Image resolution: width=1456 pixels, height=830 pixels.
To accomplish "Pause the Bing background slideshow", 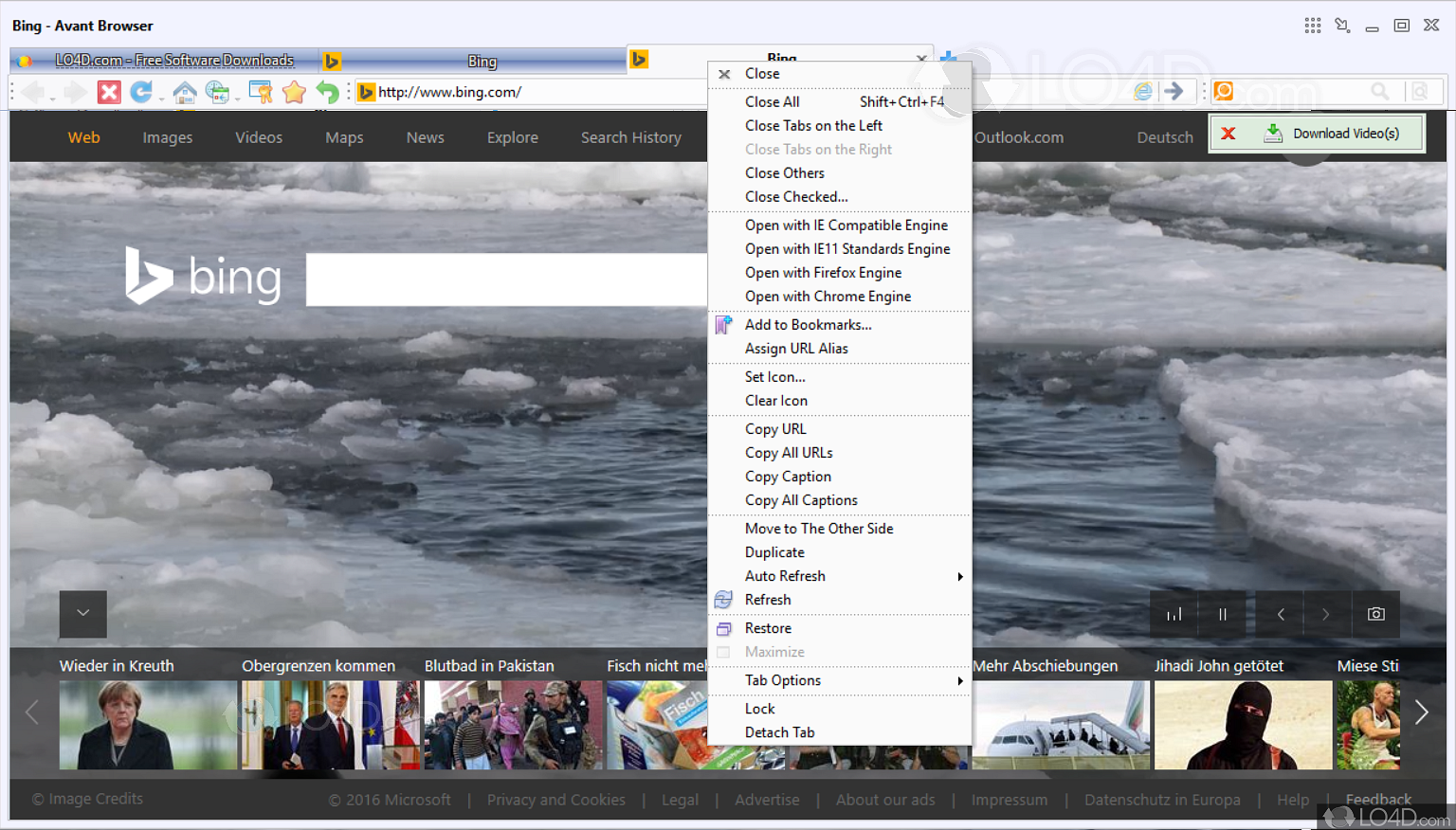I will [1222, 614].
